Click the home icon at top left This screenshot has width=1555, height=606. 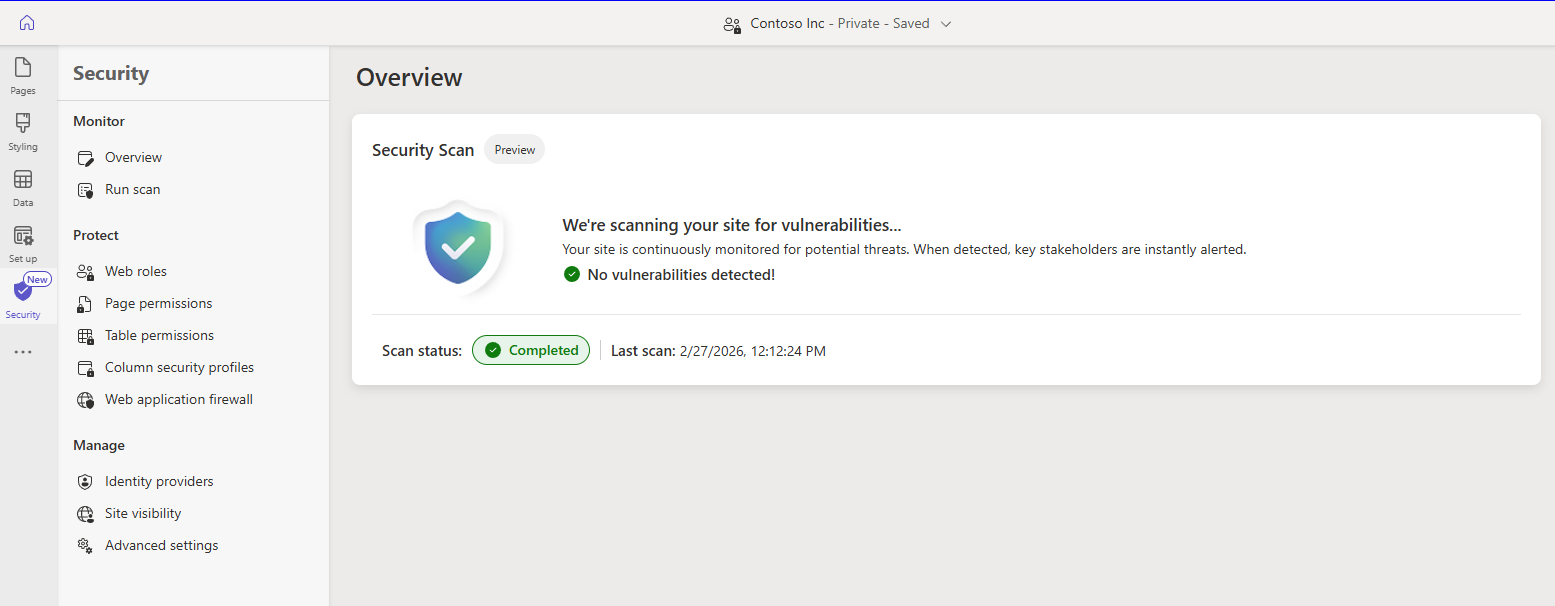(x=26, y=22)
